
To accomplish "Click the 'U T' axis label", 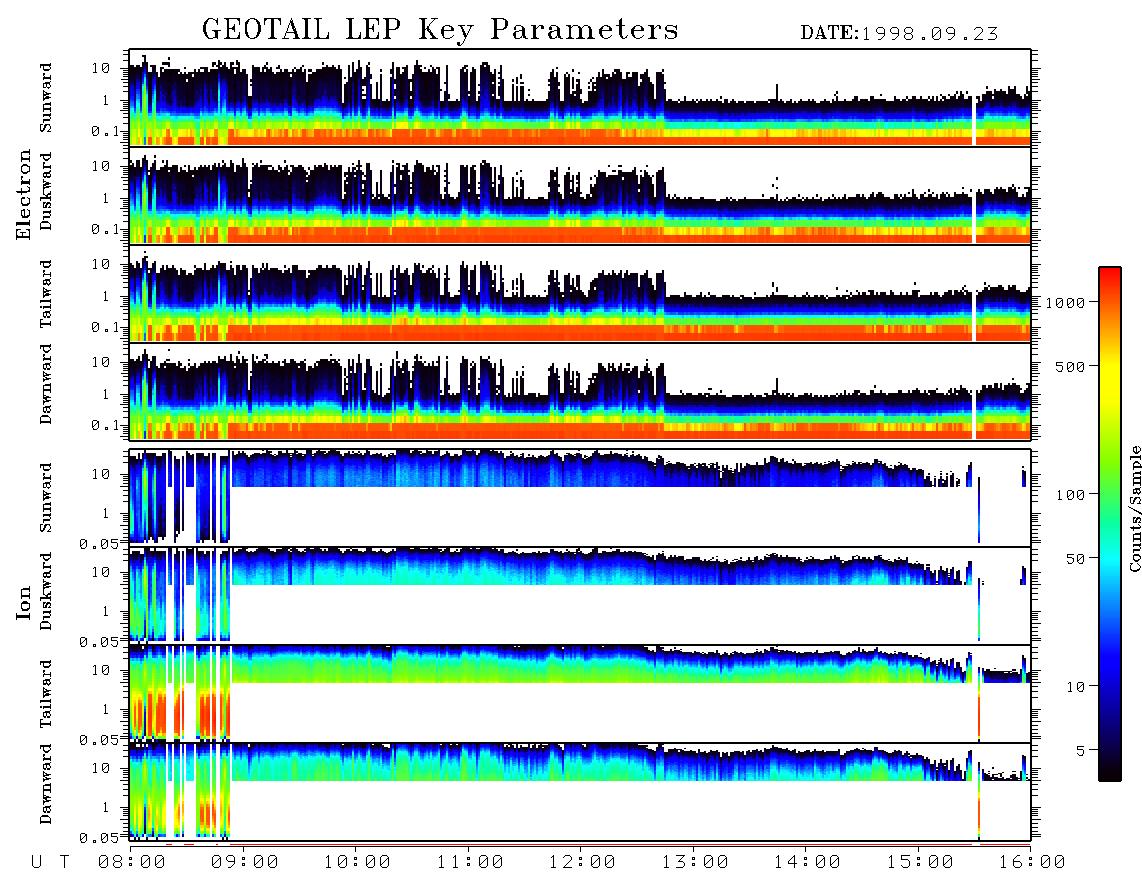I will pos(50,863).
